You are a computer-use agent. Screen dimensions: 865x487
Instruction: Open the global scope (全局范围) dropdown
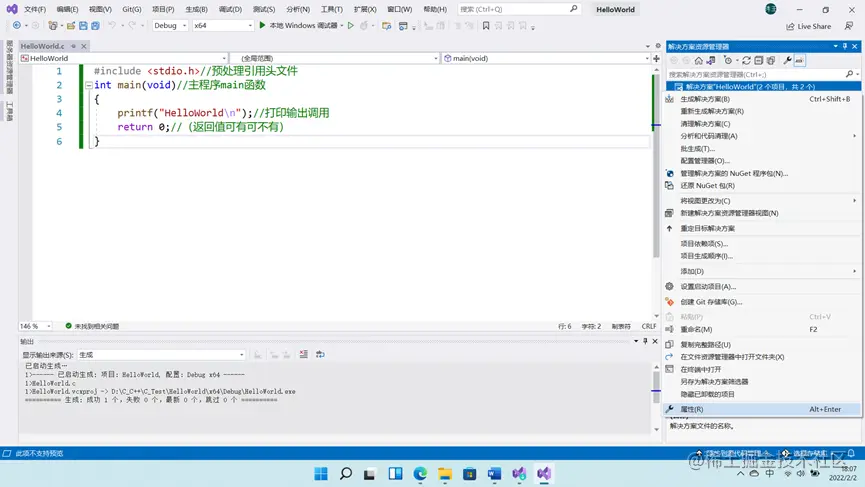point(334,58)
